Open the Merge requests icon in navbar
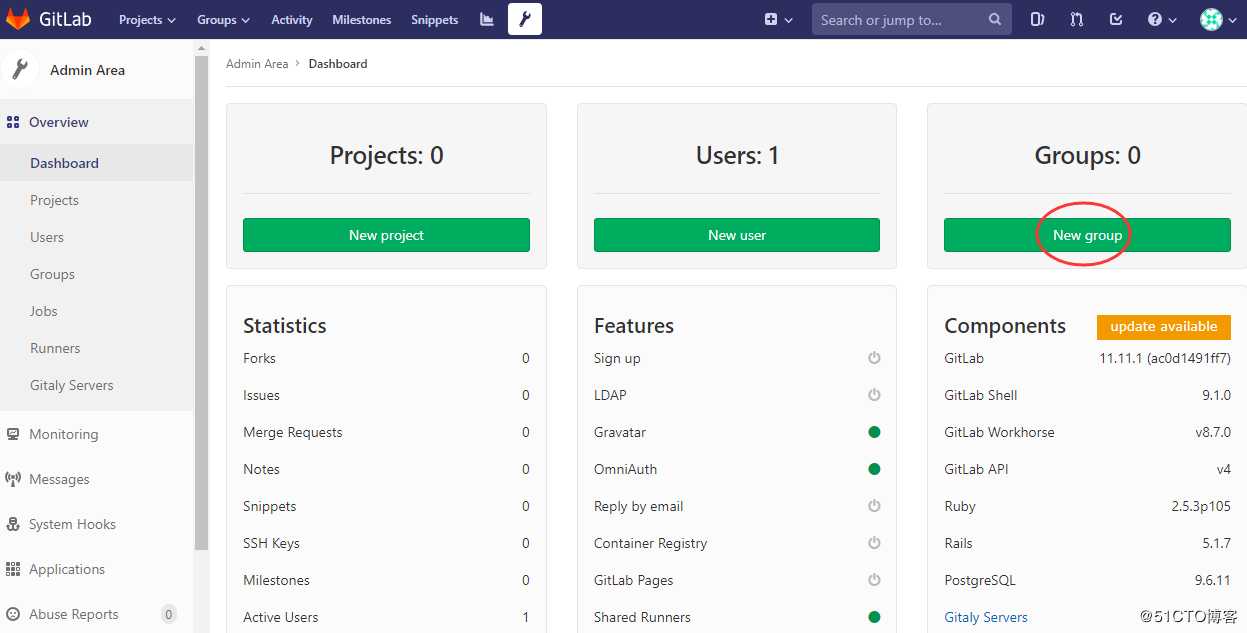The image size is (1247, 633). coord(1076,19)
